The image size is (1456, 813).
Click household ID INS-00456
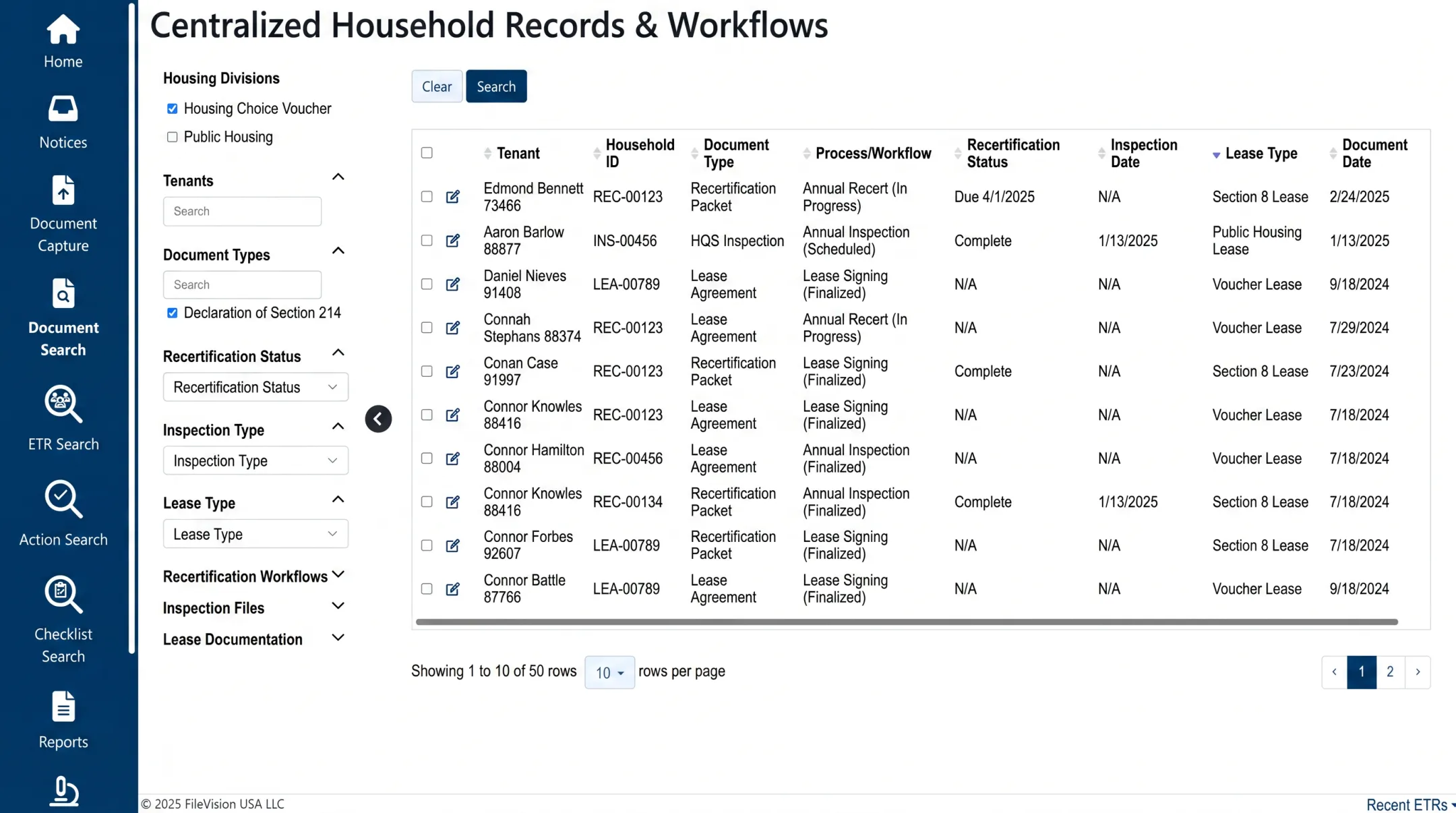(625, 241)
